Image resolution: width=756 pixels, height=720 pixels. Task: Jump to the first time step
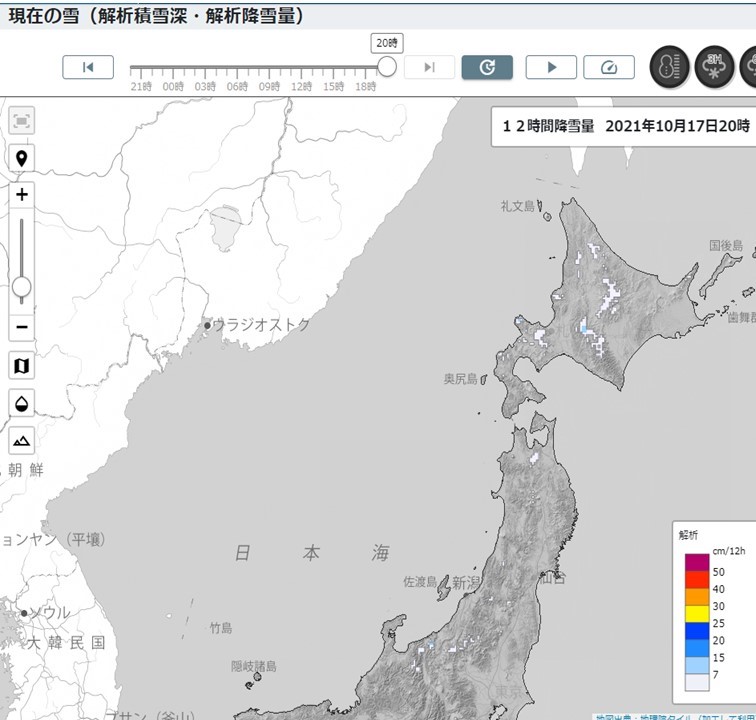88,67
